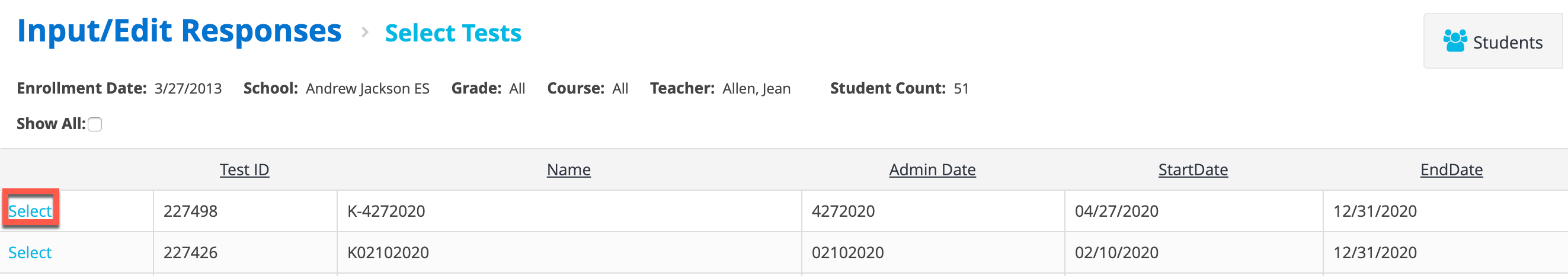Screen dimensions: 1568x276
Task: Click the Students group icon
Action: pos(1455,41)
